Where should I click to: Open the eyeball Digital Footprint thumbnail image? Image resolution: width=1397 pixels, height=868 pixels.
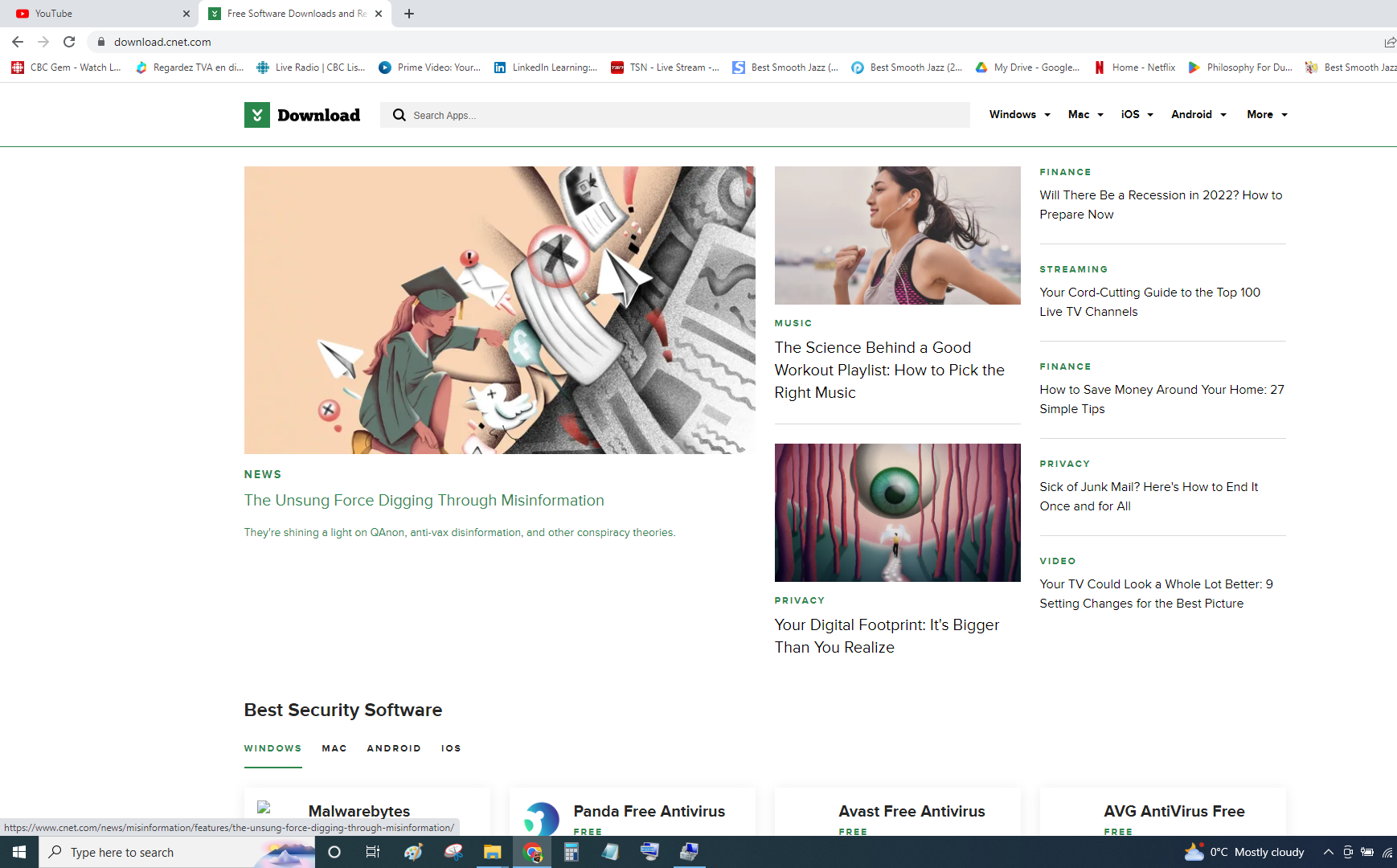point(897,513)
